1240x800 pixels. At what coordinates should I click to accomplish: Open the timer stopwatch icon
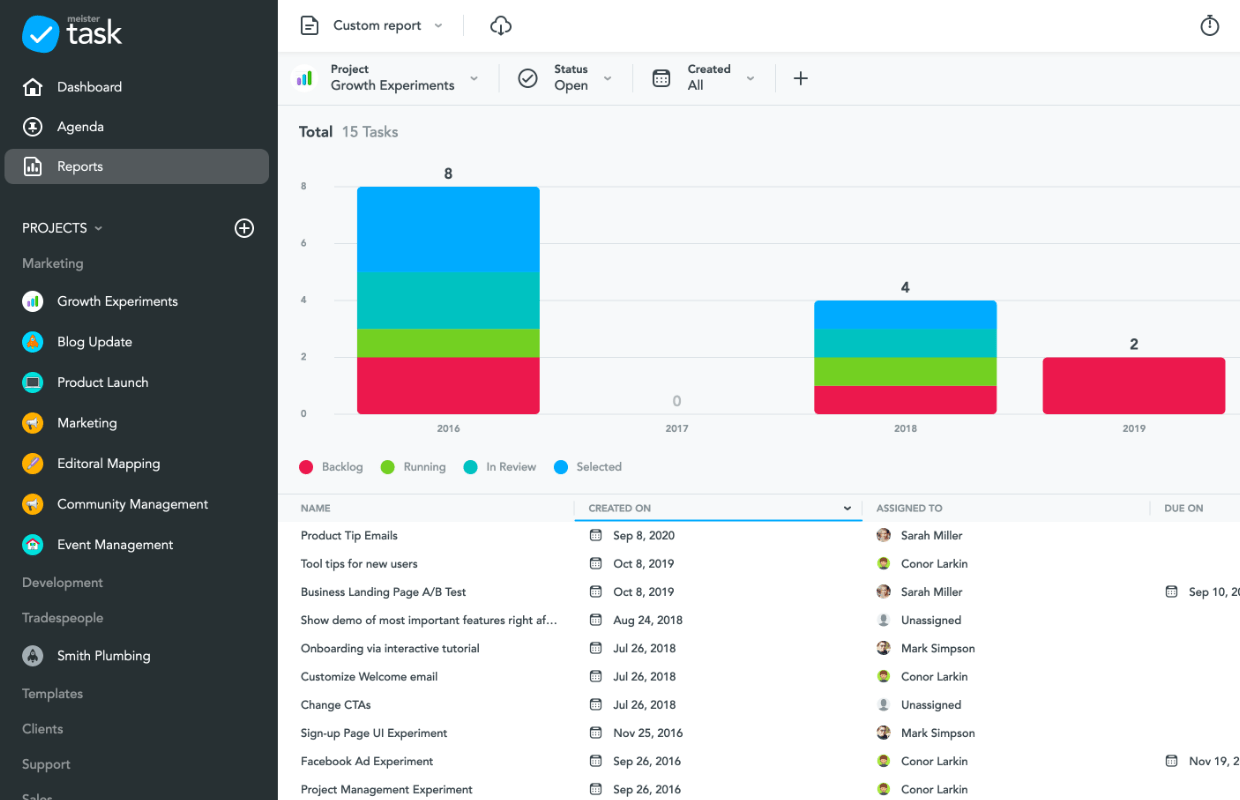[1210, 26]
